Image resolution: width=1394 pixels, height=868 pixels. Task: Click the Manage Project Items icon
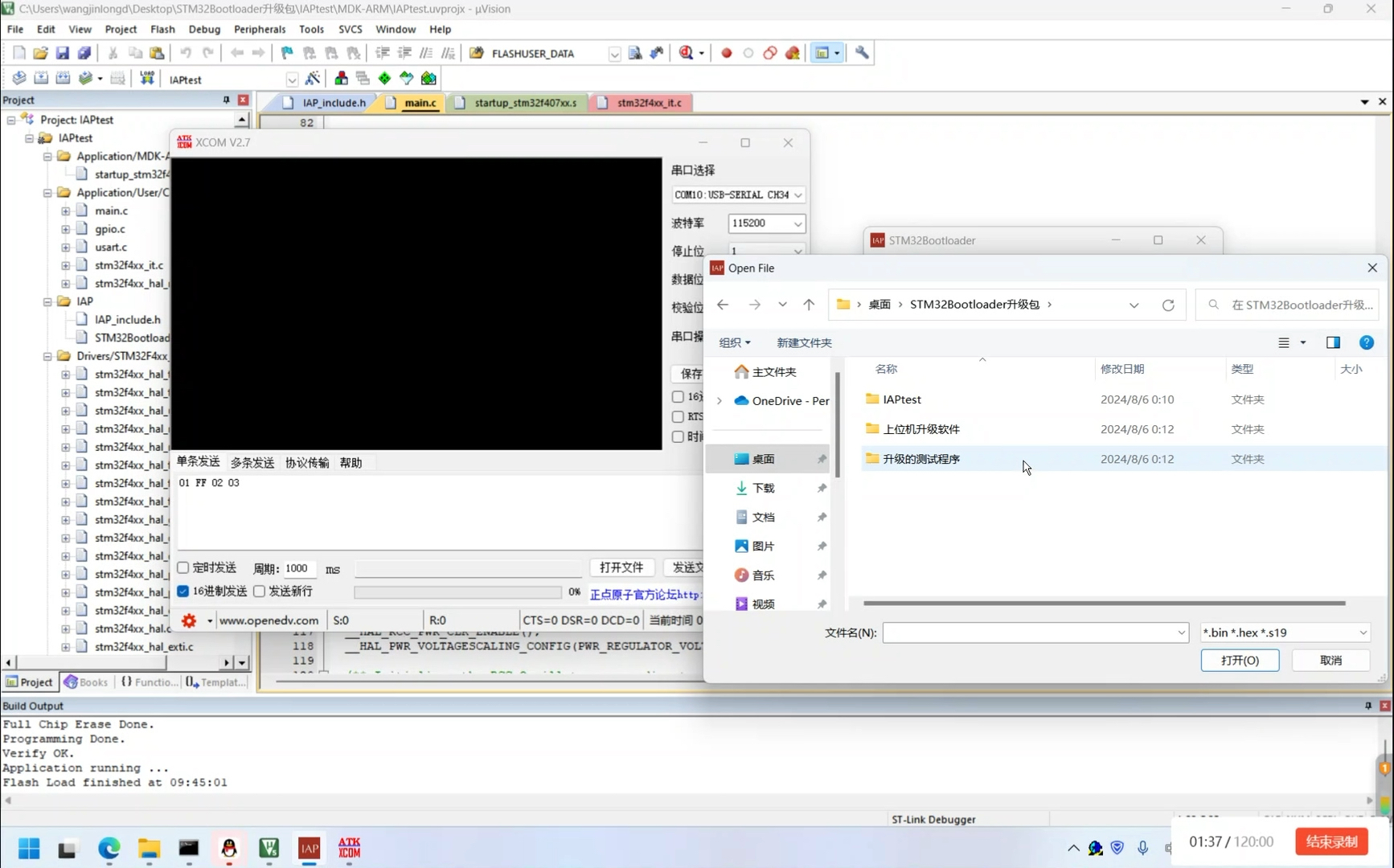pyautogui.click(x=341, y=78)
